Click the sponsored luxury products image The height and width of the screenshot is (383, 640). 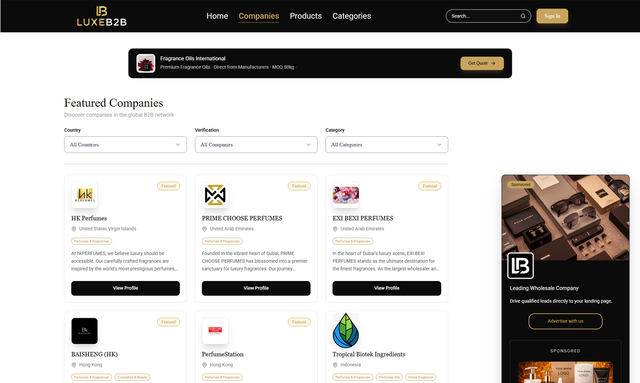tap(565, 218)
